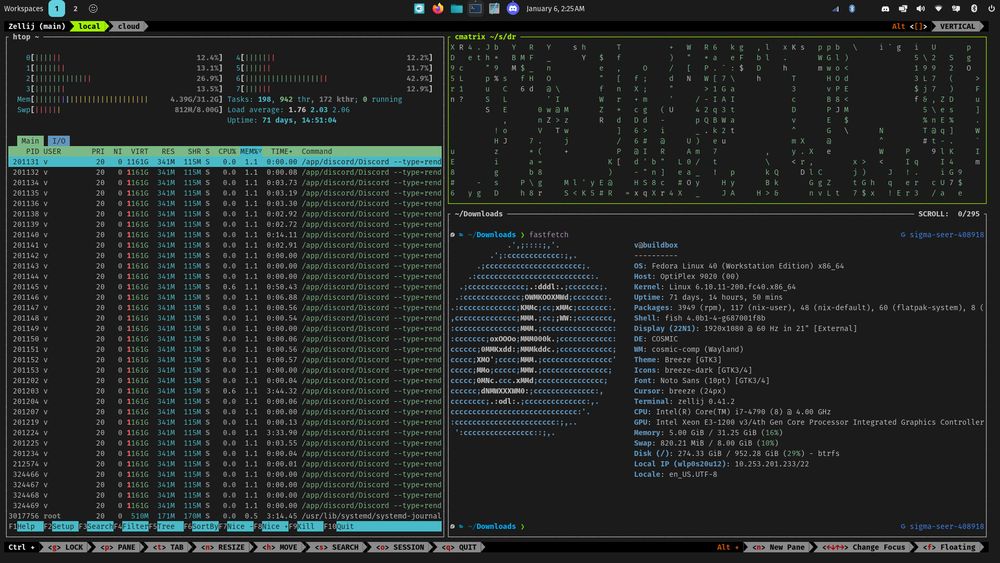
Task: Click the Wi-Fi network tray icon
Action: 938,8
